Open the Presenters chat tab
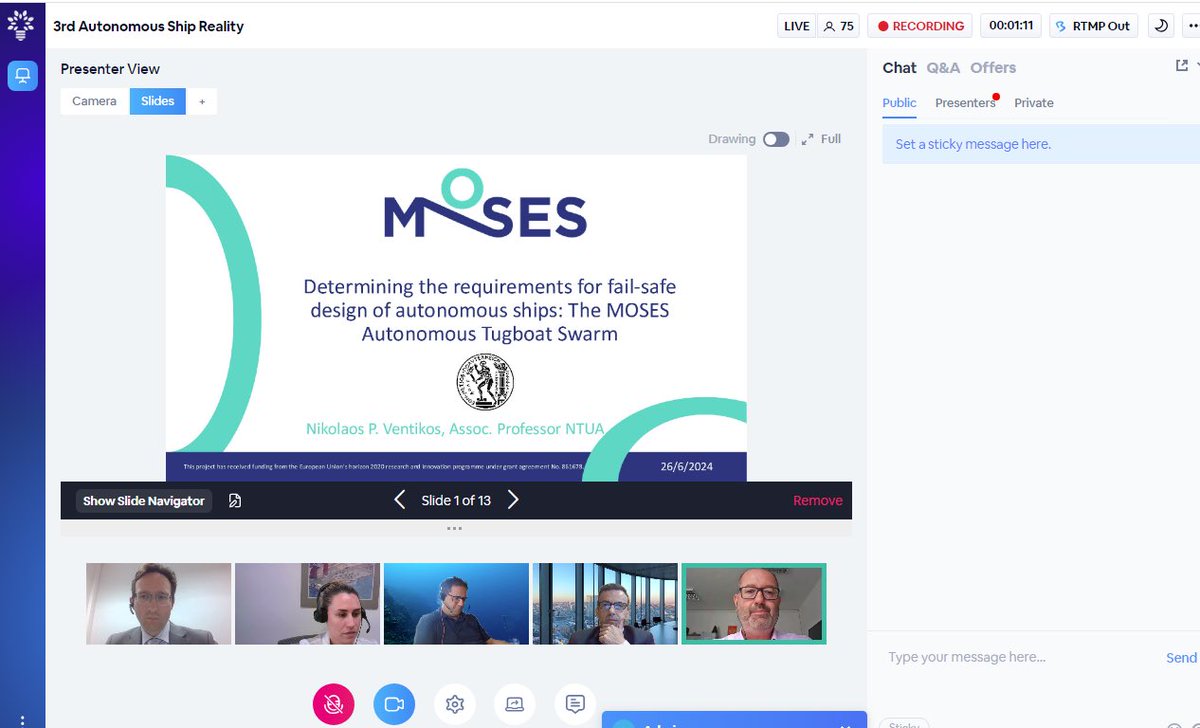This screenshot has width=1200, height=728. coord(965,102)
